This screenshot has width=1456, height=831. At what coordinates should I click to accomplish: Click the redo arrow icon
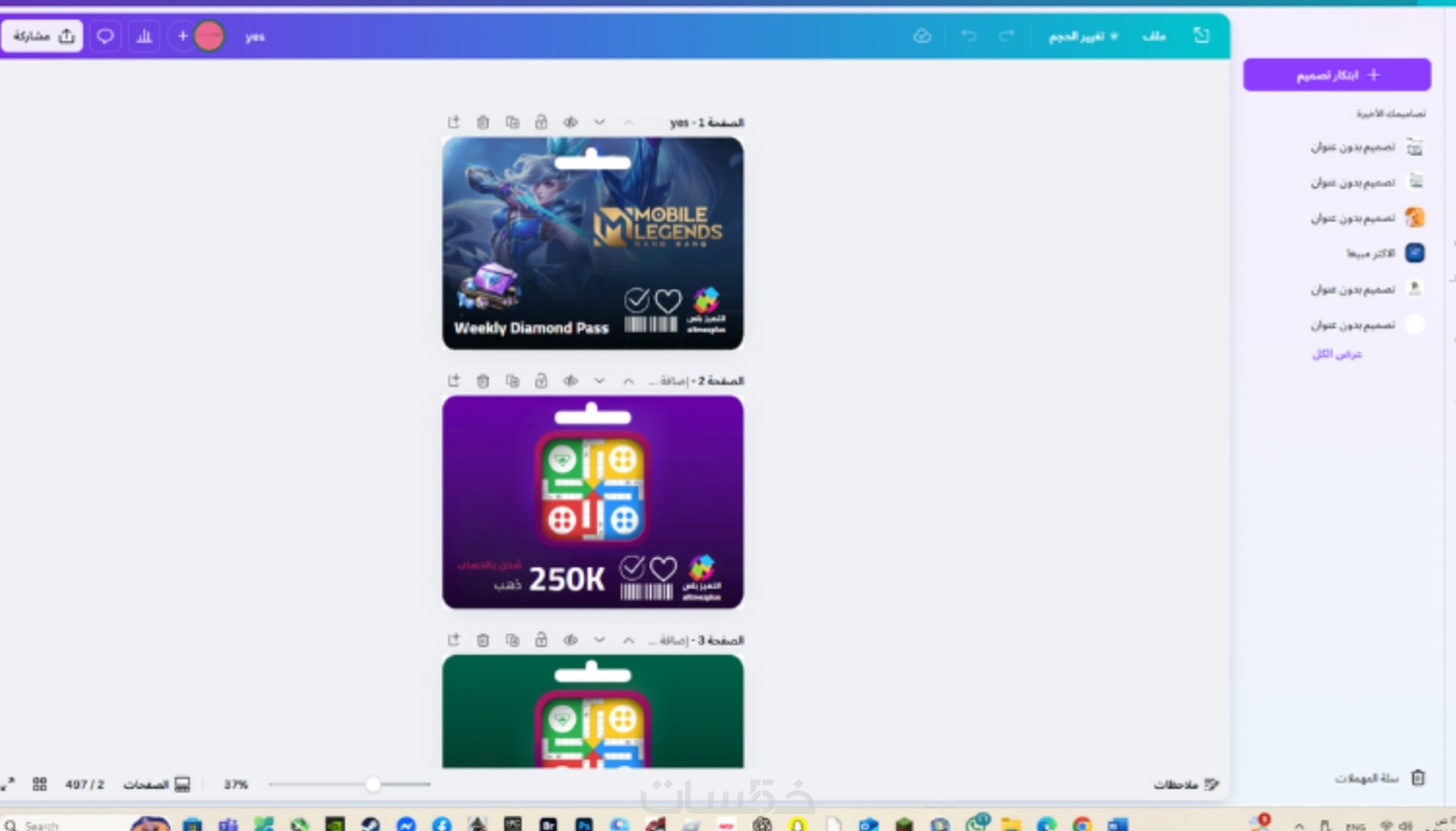1006,35
